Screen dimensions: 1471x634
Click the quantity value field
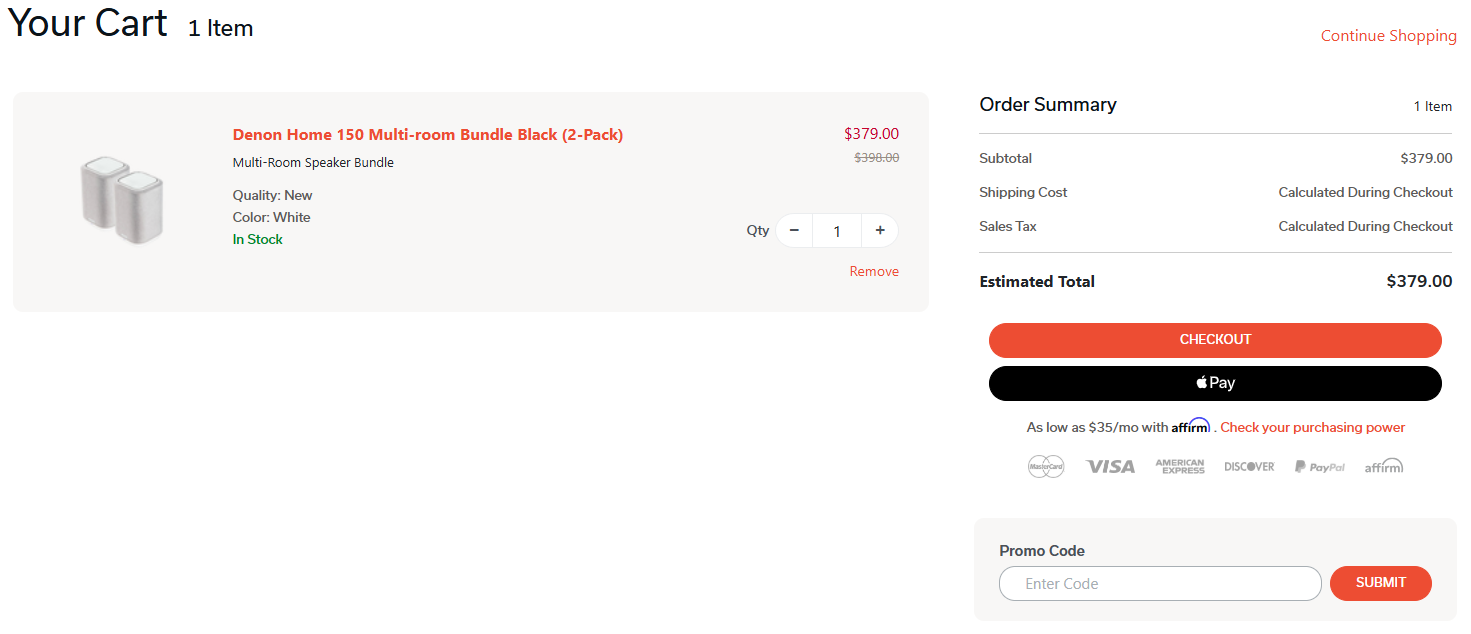click(x=836, y=230)
